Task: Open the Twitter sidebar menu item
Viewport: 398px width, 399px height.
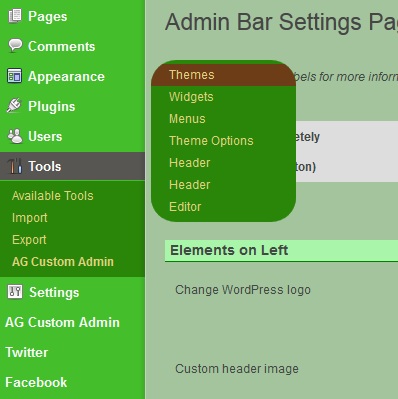Action: click(x=27, y=352)
